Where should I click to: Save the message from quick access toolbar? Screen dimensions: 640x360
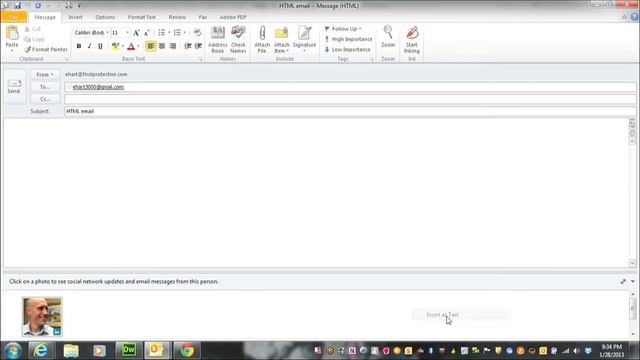coord(17,5)
